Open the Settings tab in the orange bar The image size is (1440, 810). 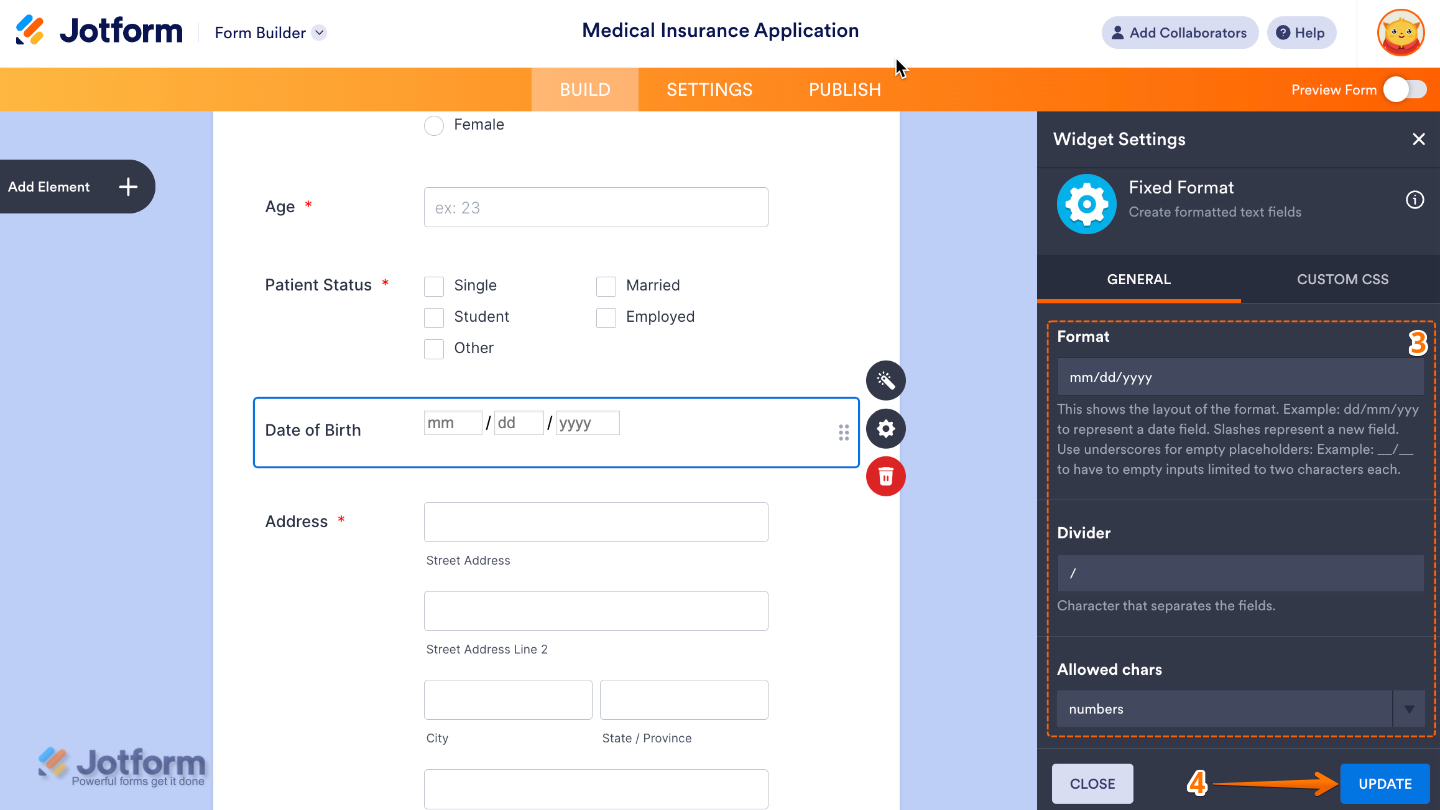[x=709, y=90]
